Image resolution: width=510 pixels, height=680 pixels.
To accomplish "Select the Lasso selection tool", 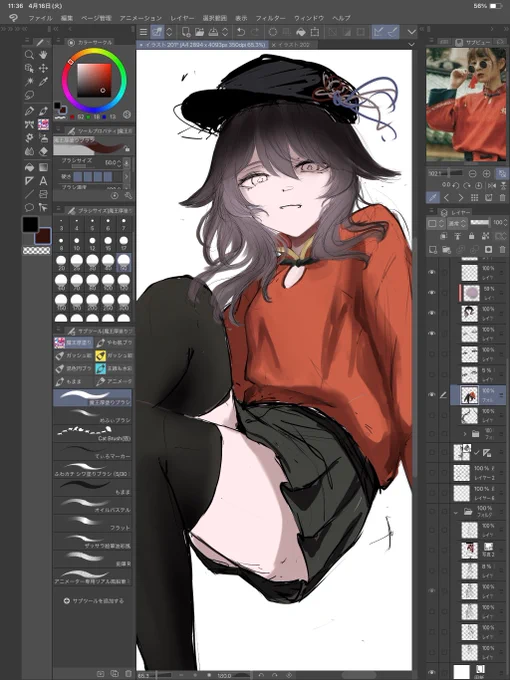I will pyautogui.click(x=29, y=95).
